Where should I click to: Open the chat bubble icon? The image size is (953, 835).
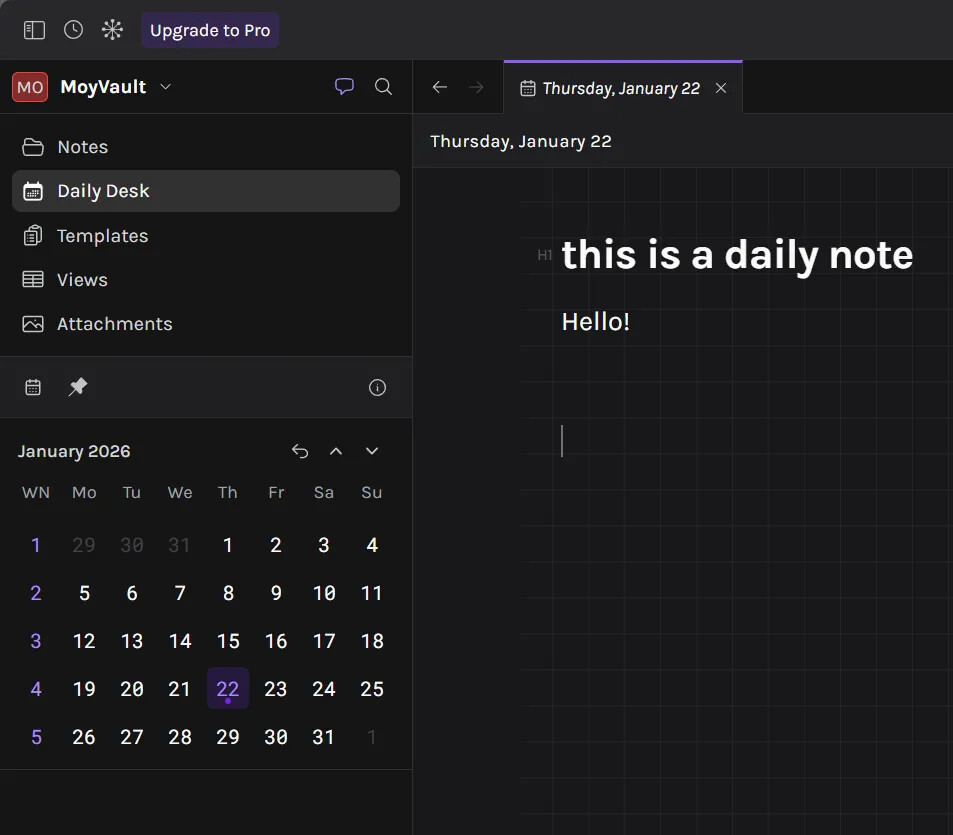click(x=344, y=87)
